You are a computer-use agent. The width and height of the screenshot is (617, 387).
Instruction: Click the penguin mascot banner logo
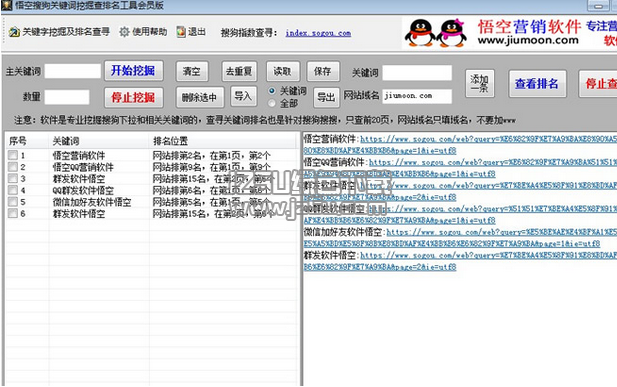[x=436, y=33]
